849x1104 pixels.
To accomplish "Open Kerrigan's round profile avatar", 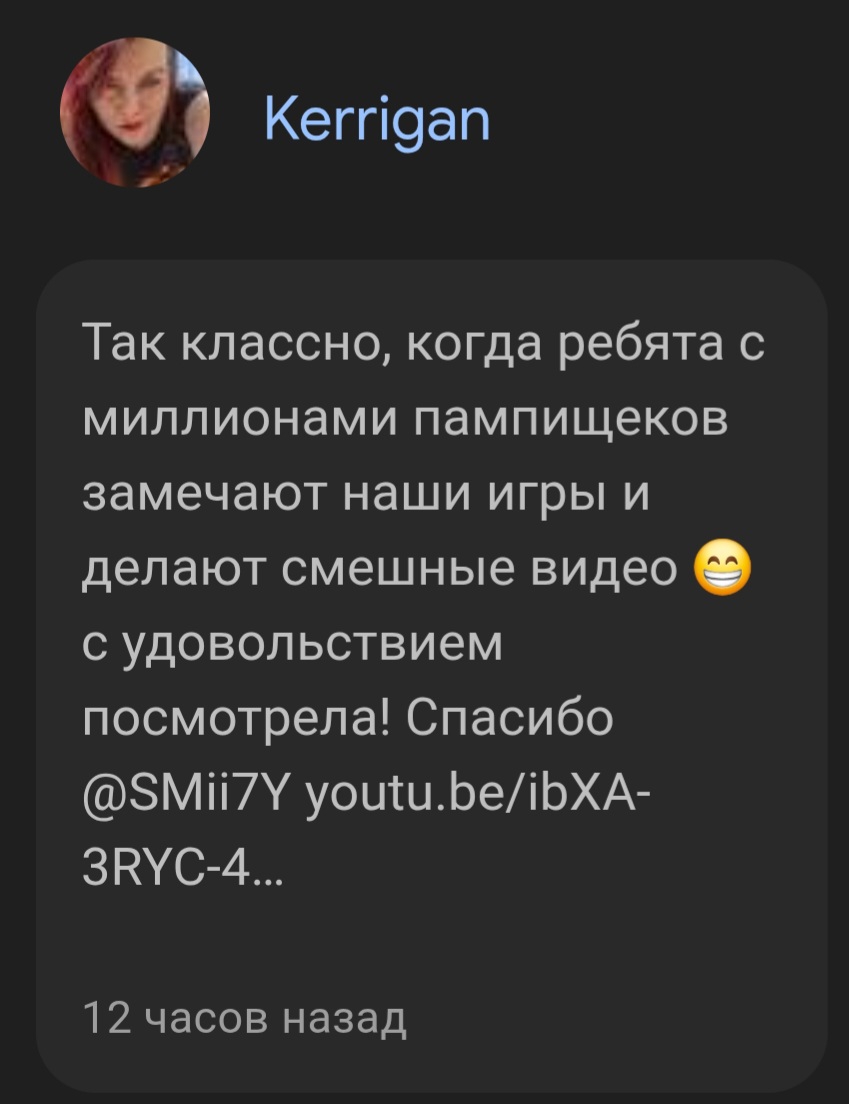I will coord(134,113).
